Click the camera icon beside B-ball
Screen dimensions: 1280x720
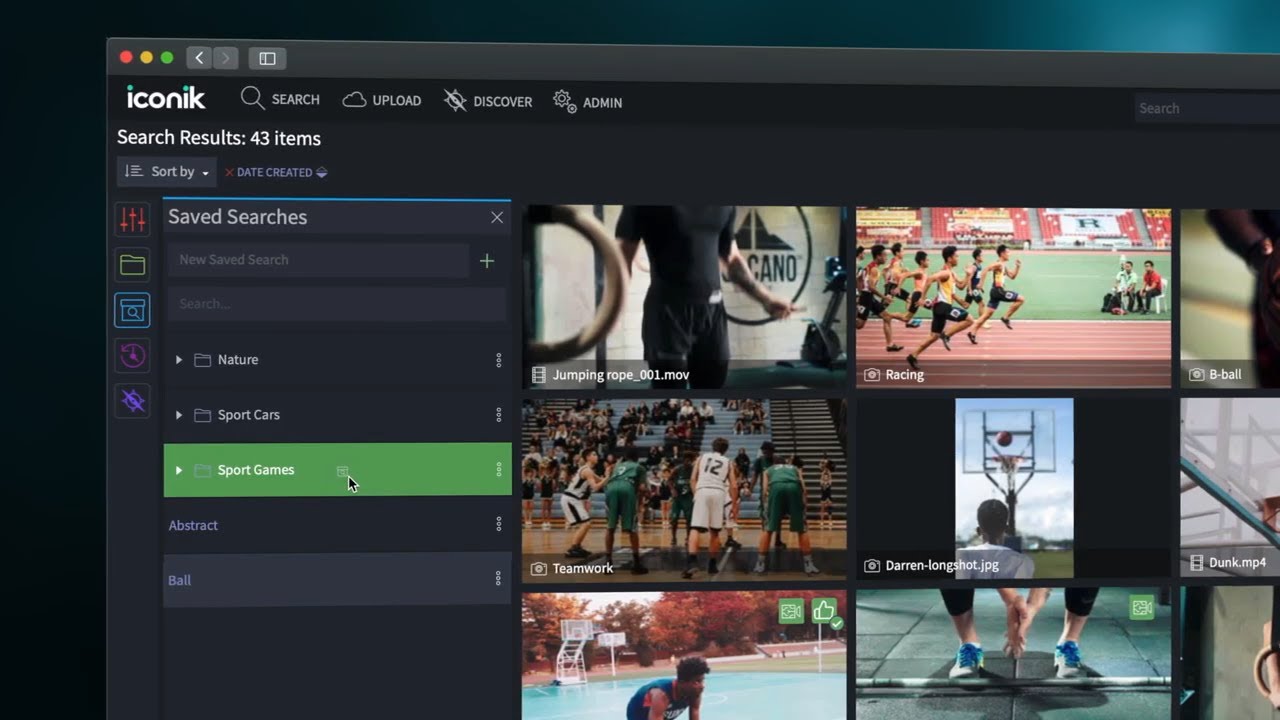click(x=1197, y=375)
